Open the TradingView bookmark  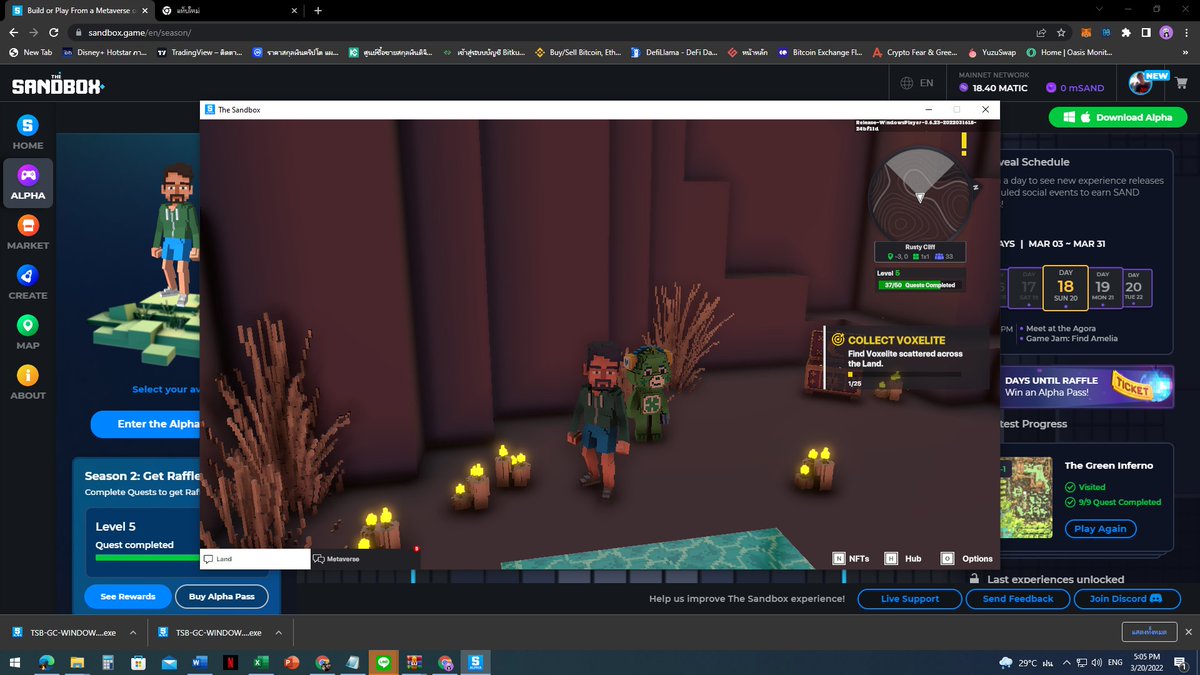click(201, 52)
